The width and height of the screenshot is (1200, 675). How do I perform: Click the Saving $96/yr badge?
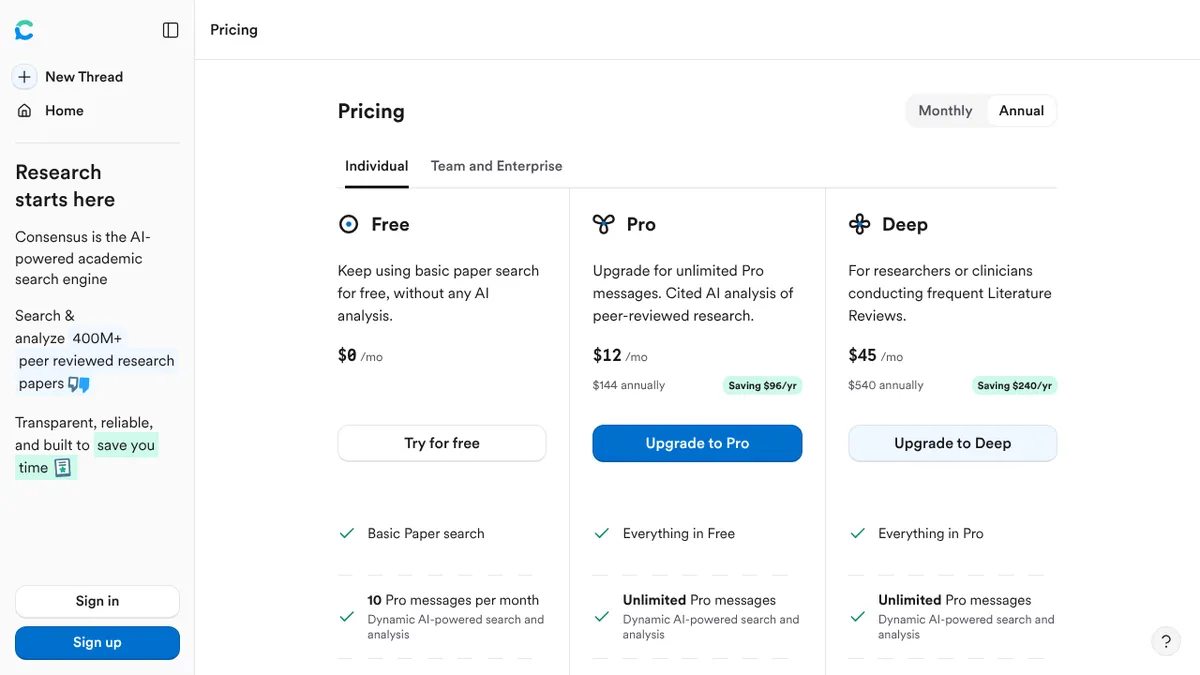pyautogui.click(x=762, y=385)
